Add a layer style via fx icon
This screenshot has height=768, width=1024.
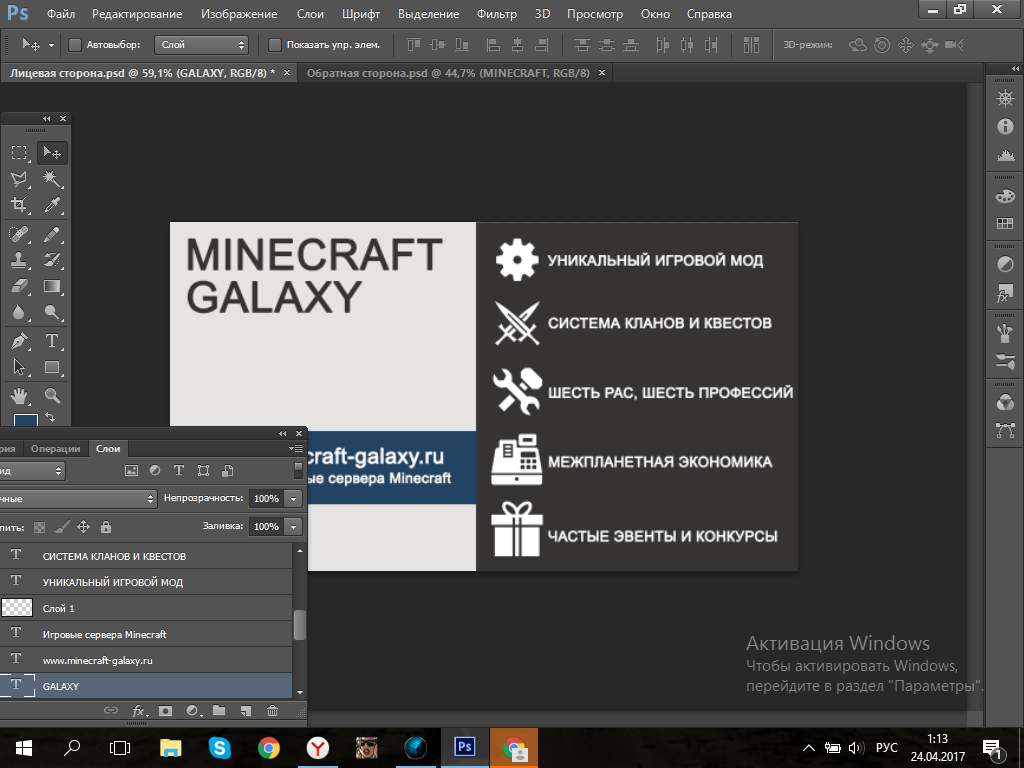click(140, 711)
